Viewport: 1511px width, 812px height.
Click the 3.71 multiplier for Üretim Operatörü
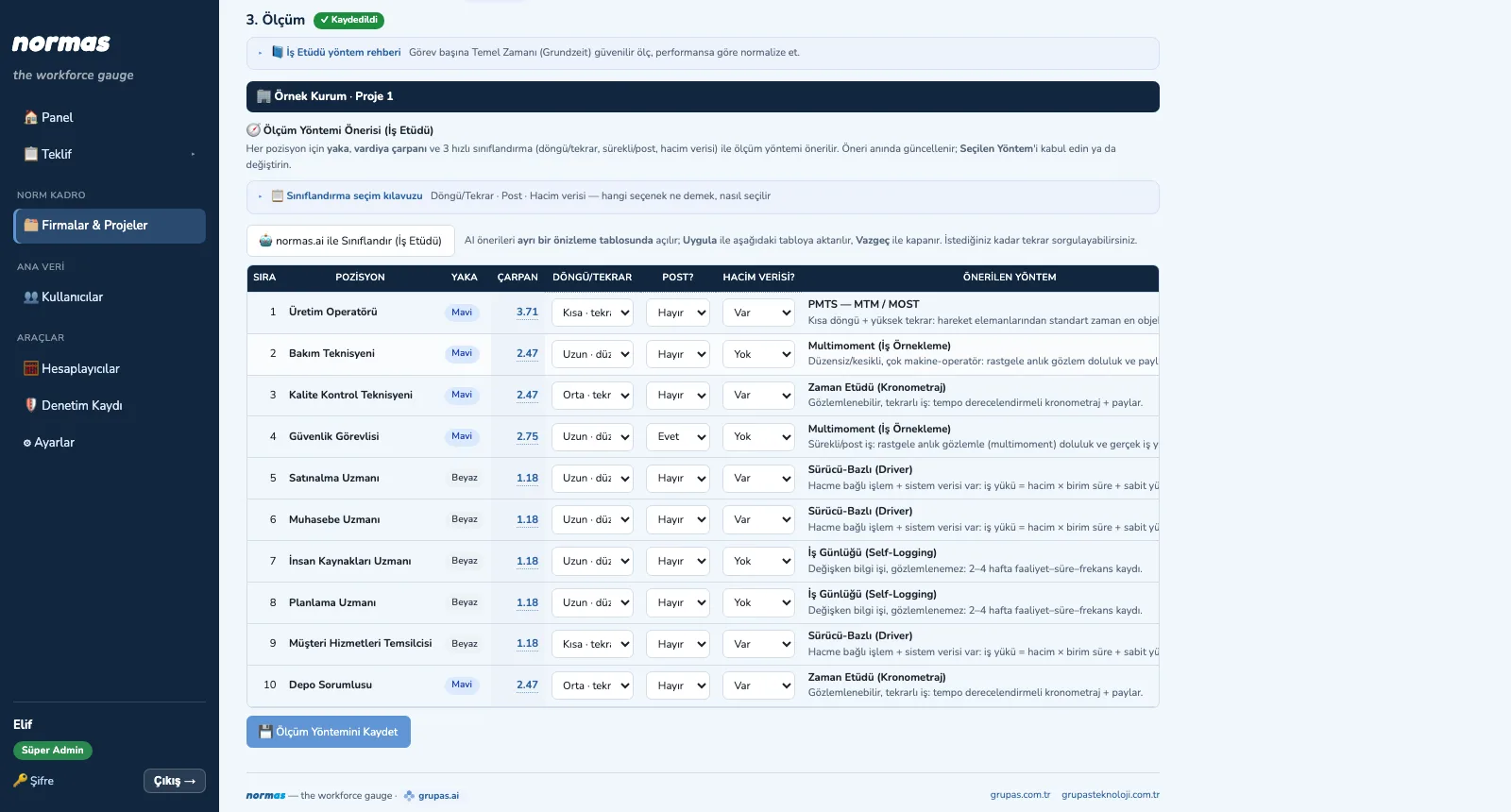(x=527, y=313)
